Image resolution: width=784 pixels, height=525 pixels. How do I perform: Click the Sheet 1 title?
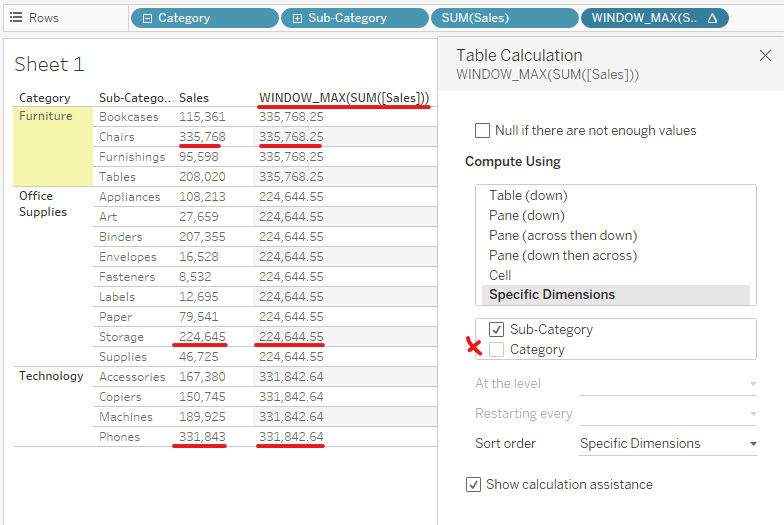pyautogui.click(x=49, y=65)
